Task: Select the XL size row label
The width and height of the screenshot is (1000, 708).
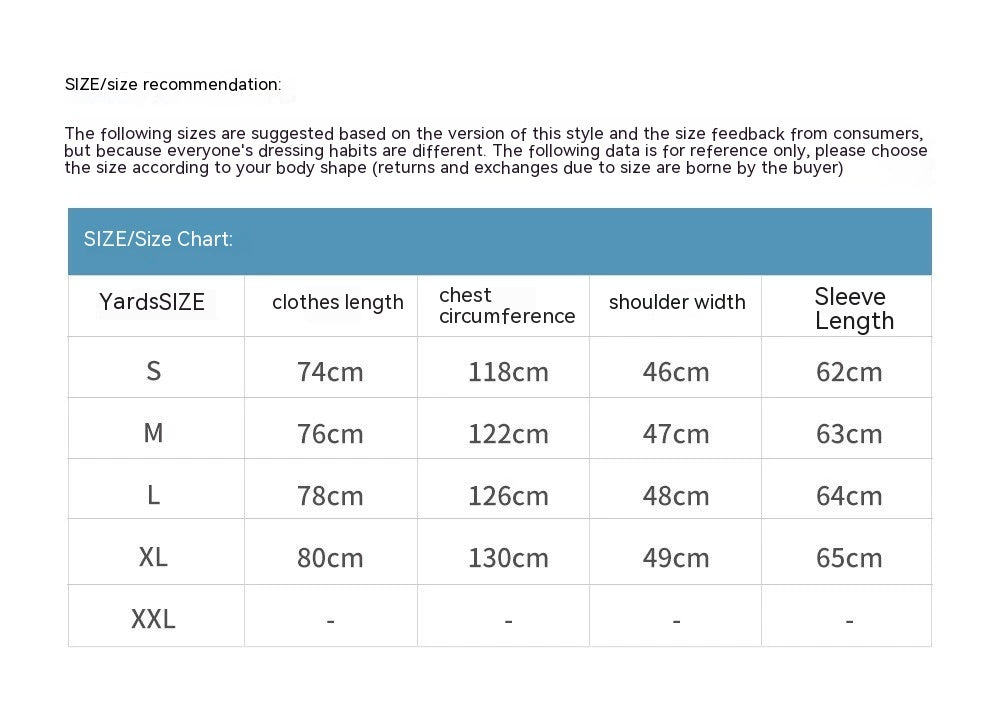Action: pyautogui.click(x=153, y=557)
